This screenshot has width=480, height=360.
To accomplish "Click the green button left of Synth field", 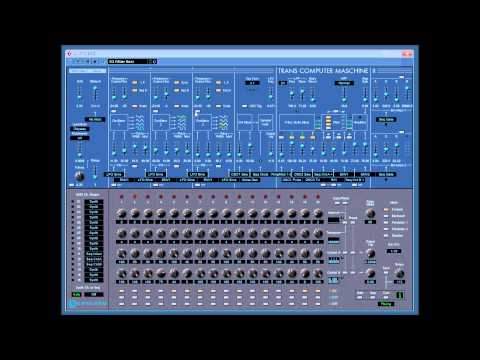I will 77,295.
